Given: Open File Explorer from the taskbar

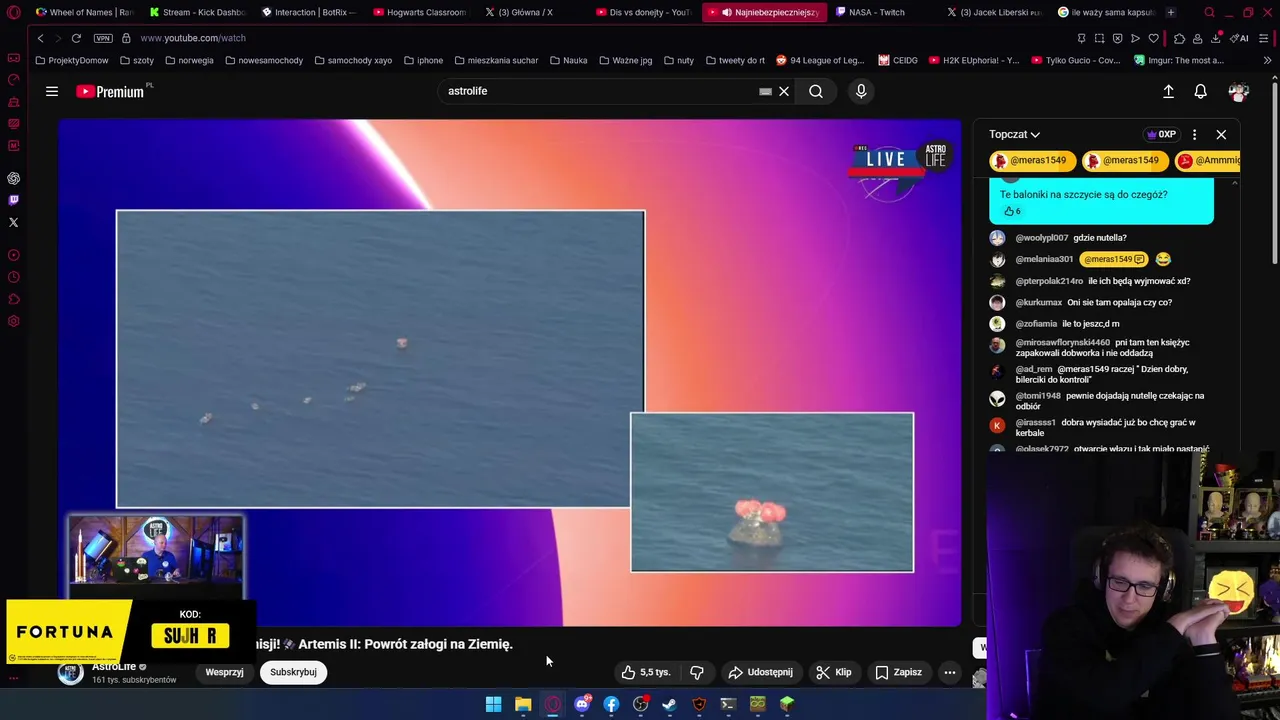Looking at the screenshot, I should 523,704.
